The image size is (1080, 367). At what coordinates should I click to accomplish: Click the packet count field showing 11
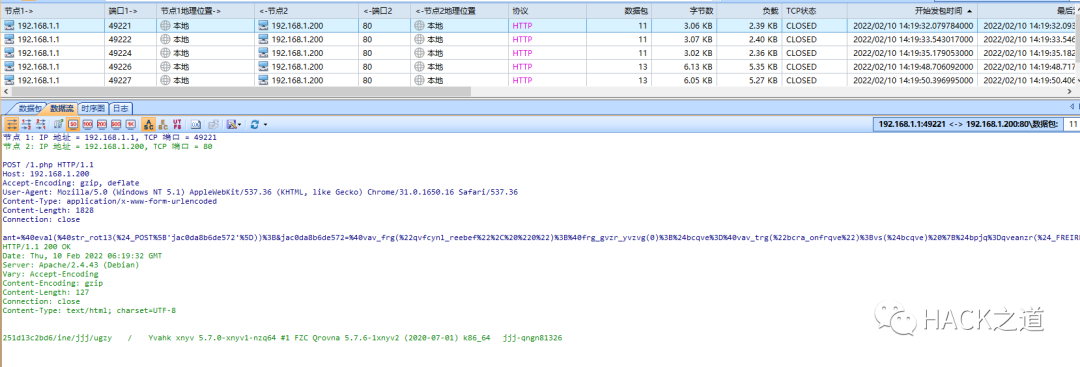(x=1072, y=124)
